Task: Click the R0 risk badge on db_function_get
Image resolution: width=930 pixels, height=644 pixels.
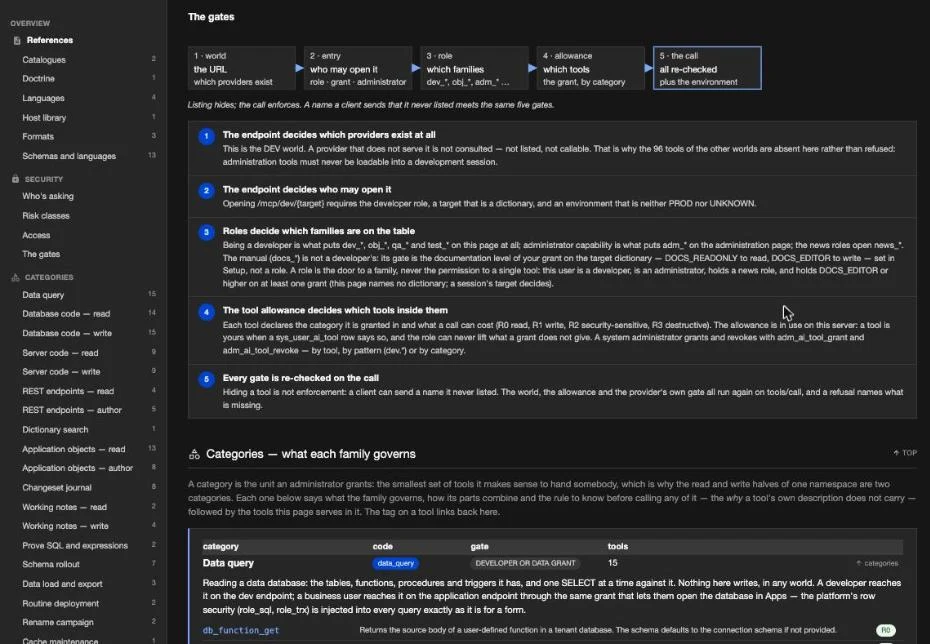Action: coord(886,630)
